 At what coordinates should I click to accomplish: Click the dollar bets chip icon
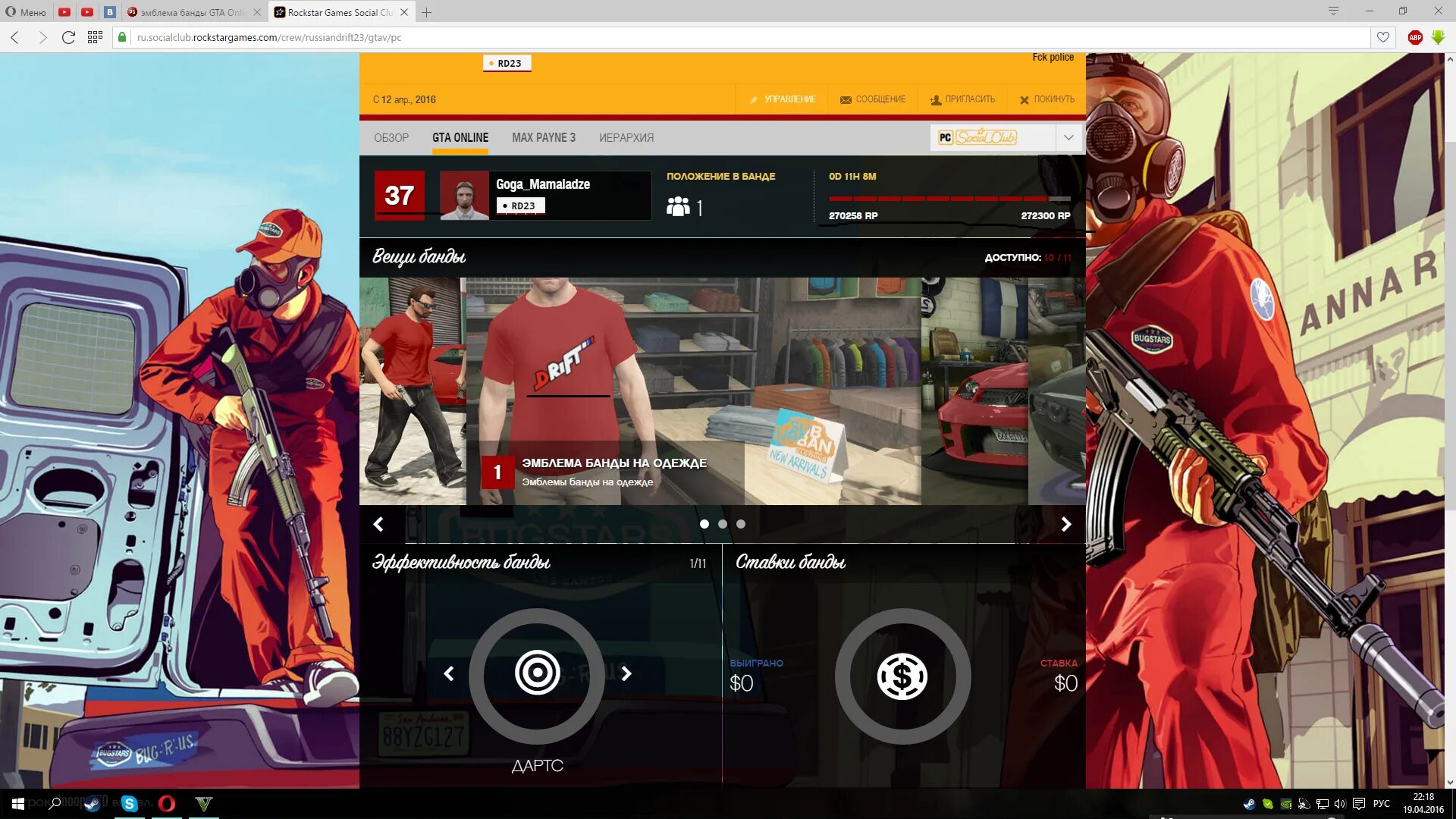click(x=902, y=676)
